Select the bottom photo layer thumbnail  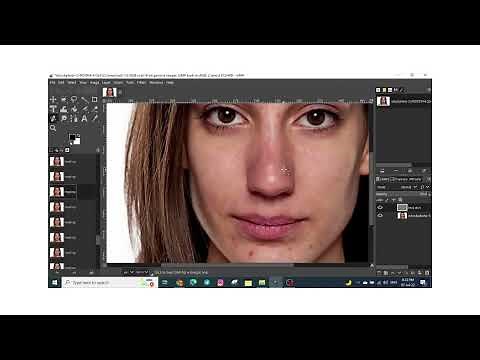click(402, 216)
